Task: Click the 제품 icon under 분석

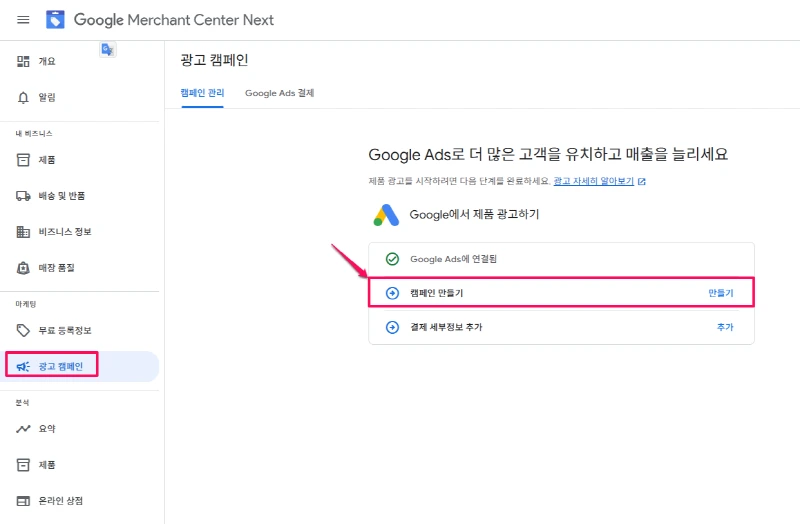Action: pos(23,465)
